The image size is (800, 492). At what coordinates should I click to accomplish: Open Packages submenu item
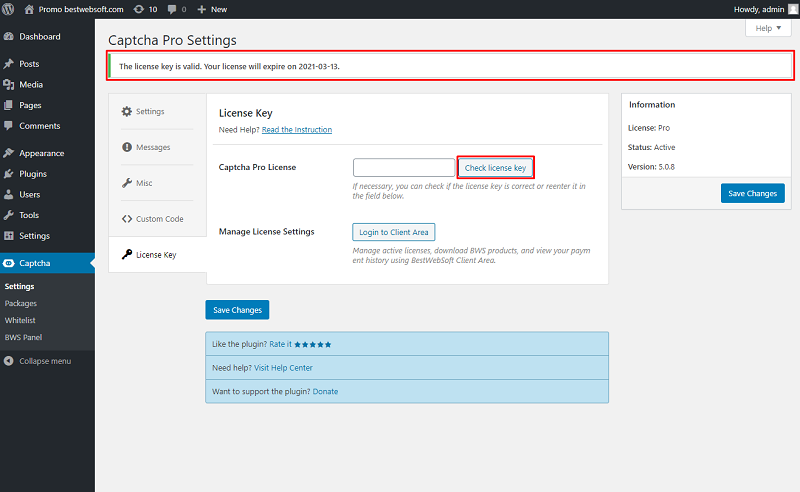[x=21, y=303]
